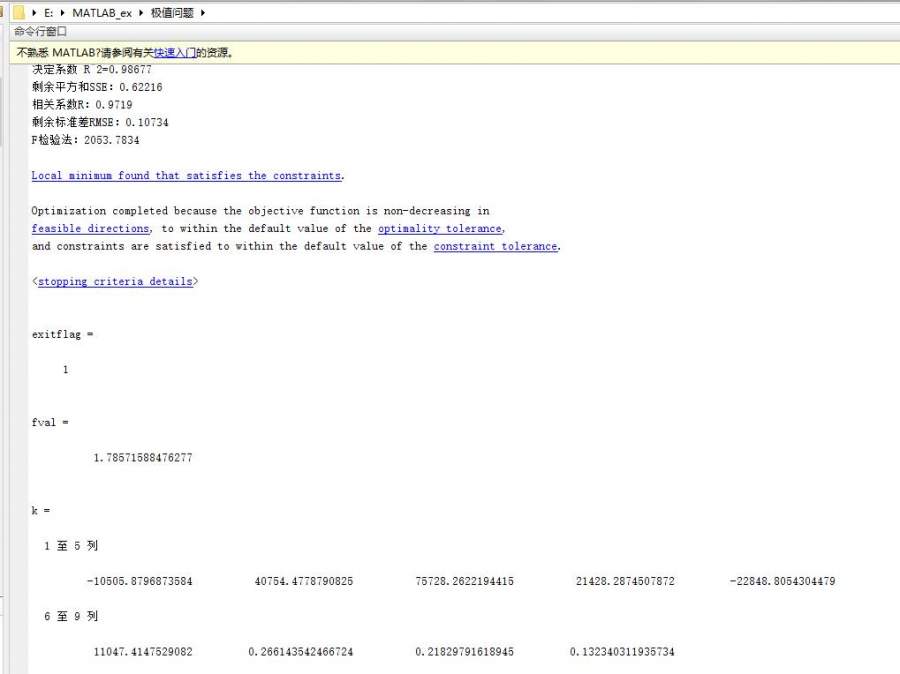Expand arrow after 极值问题 folder
900x674 pixels.
(x=203, y=13)
